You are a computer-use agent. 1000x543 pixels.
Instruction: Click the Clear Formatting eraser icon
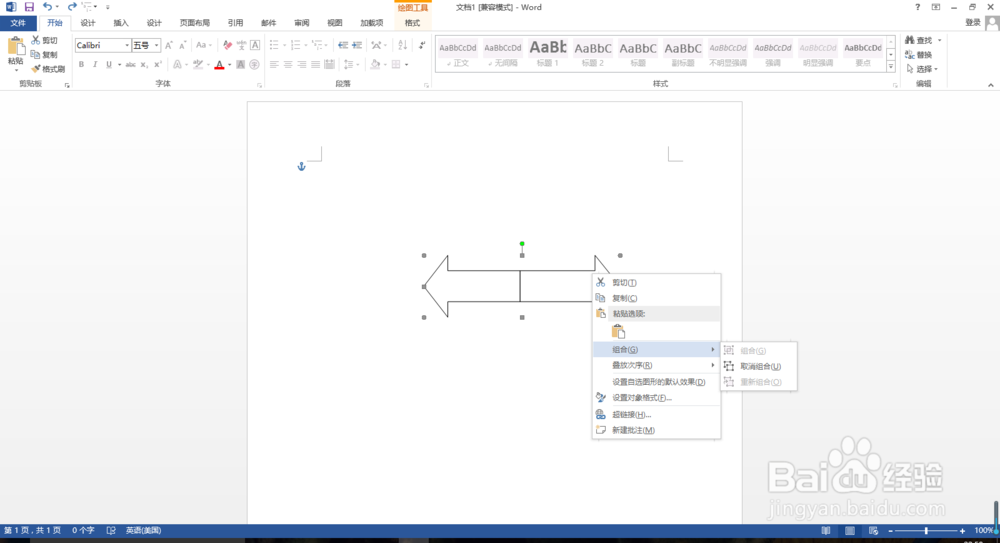(227, 45)
